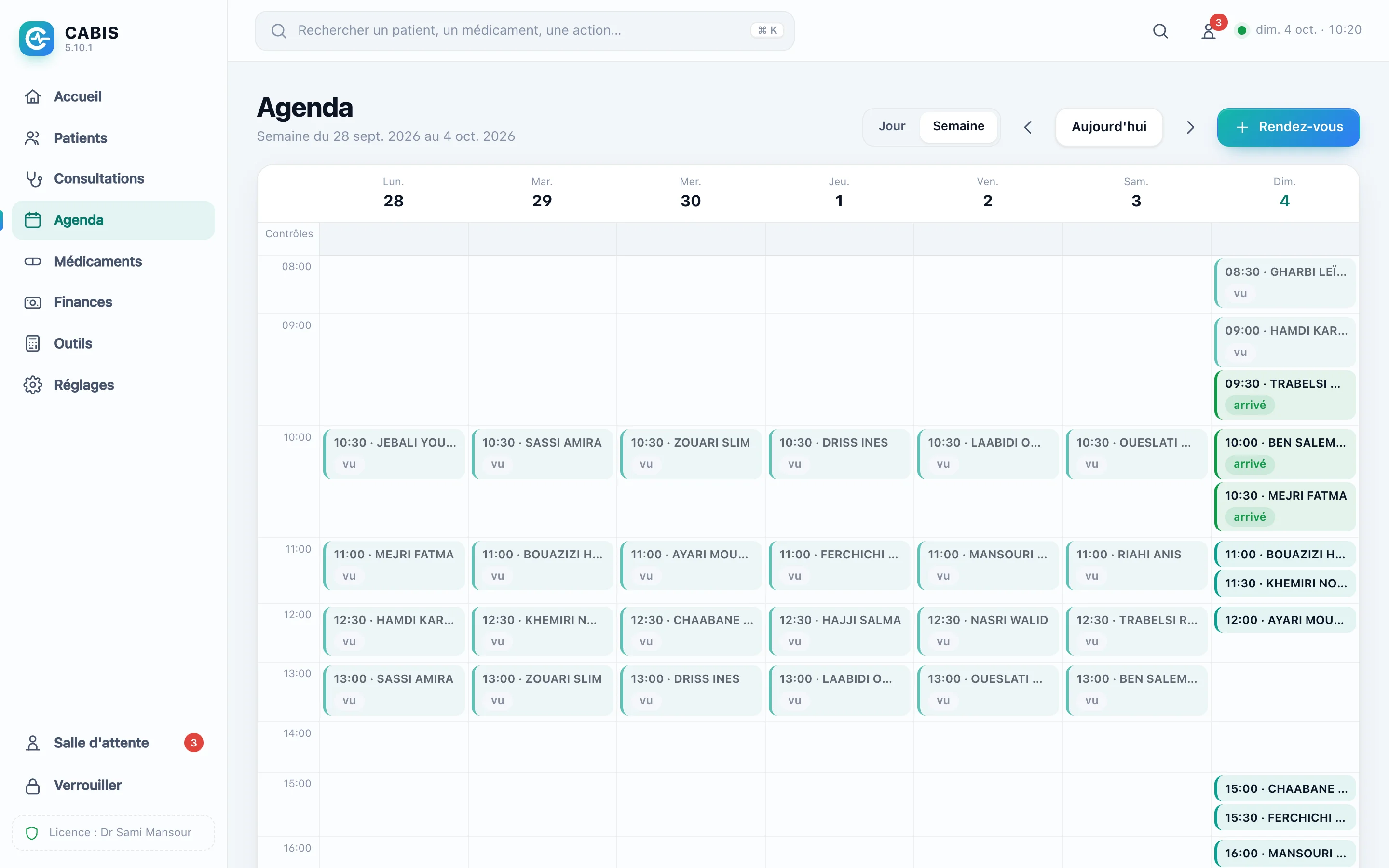1389x868 pixels.
Task: Open 15:30 FERCHICHI appointment
Action: click(x=1284, y=818)
